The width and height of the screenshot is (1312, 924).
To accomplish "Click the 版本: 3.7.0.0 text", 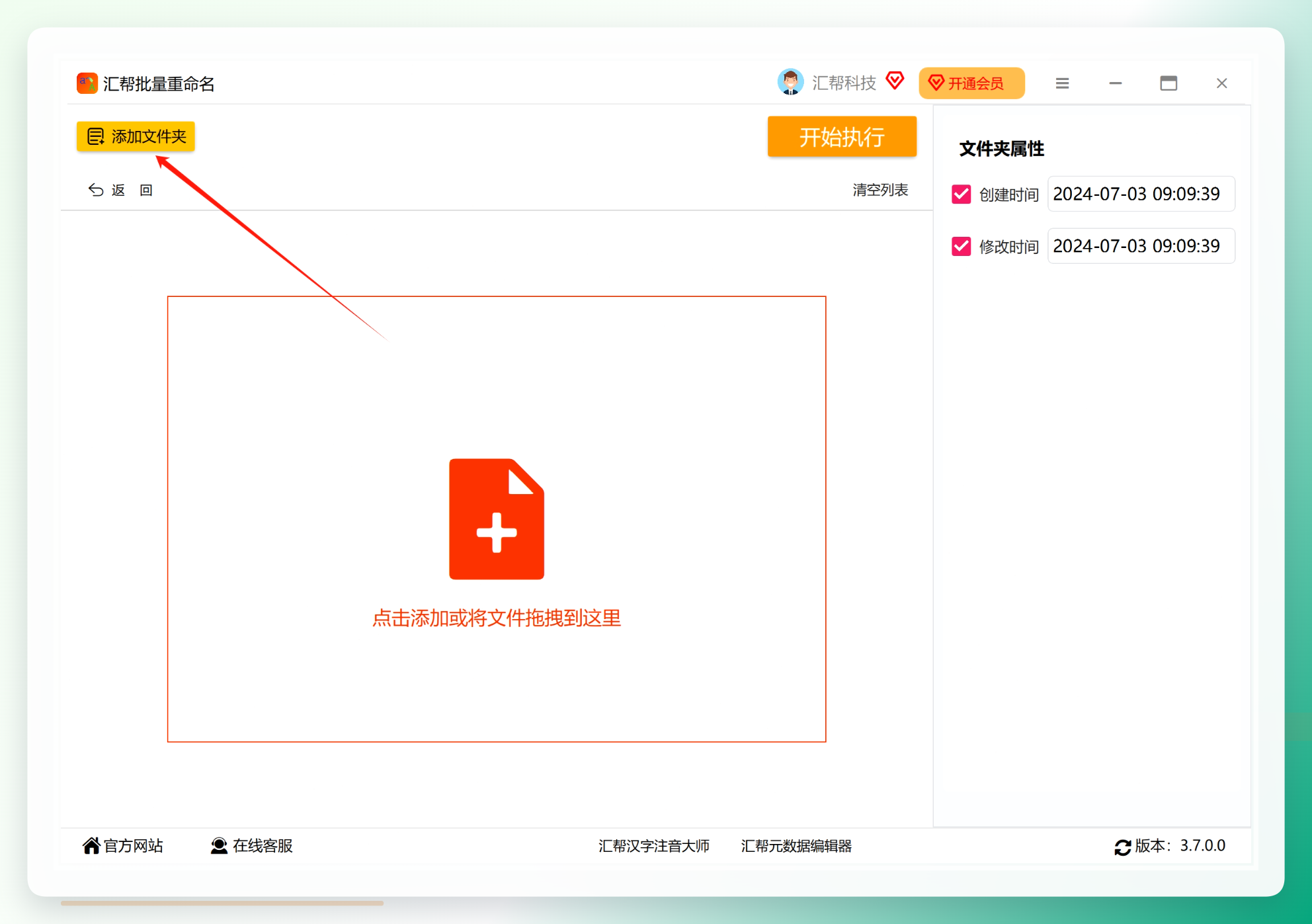I will point(1180,846).
